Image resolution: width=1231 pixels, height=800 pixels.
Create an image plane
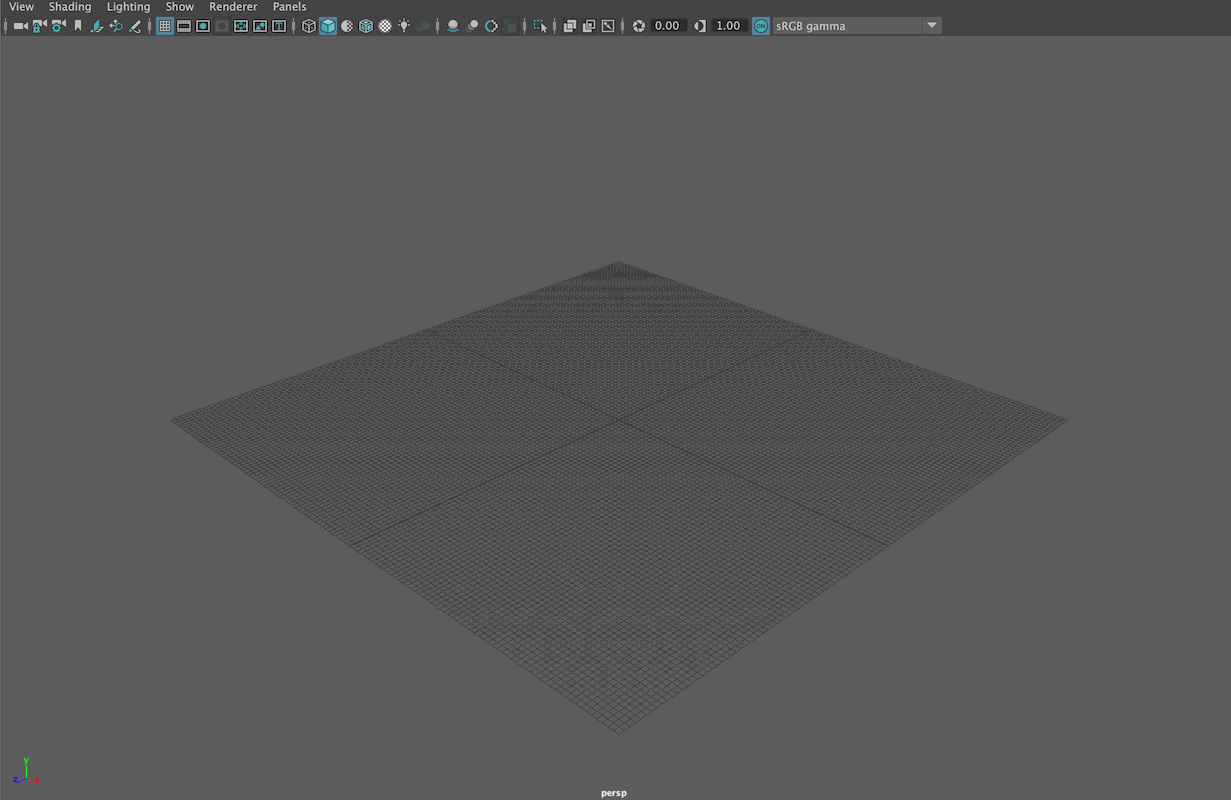coord(97,25)
